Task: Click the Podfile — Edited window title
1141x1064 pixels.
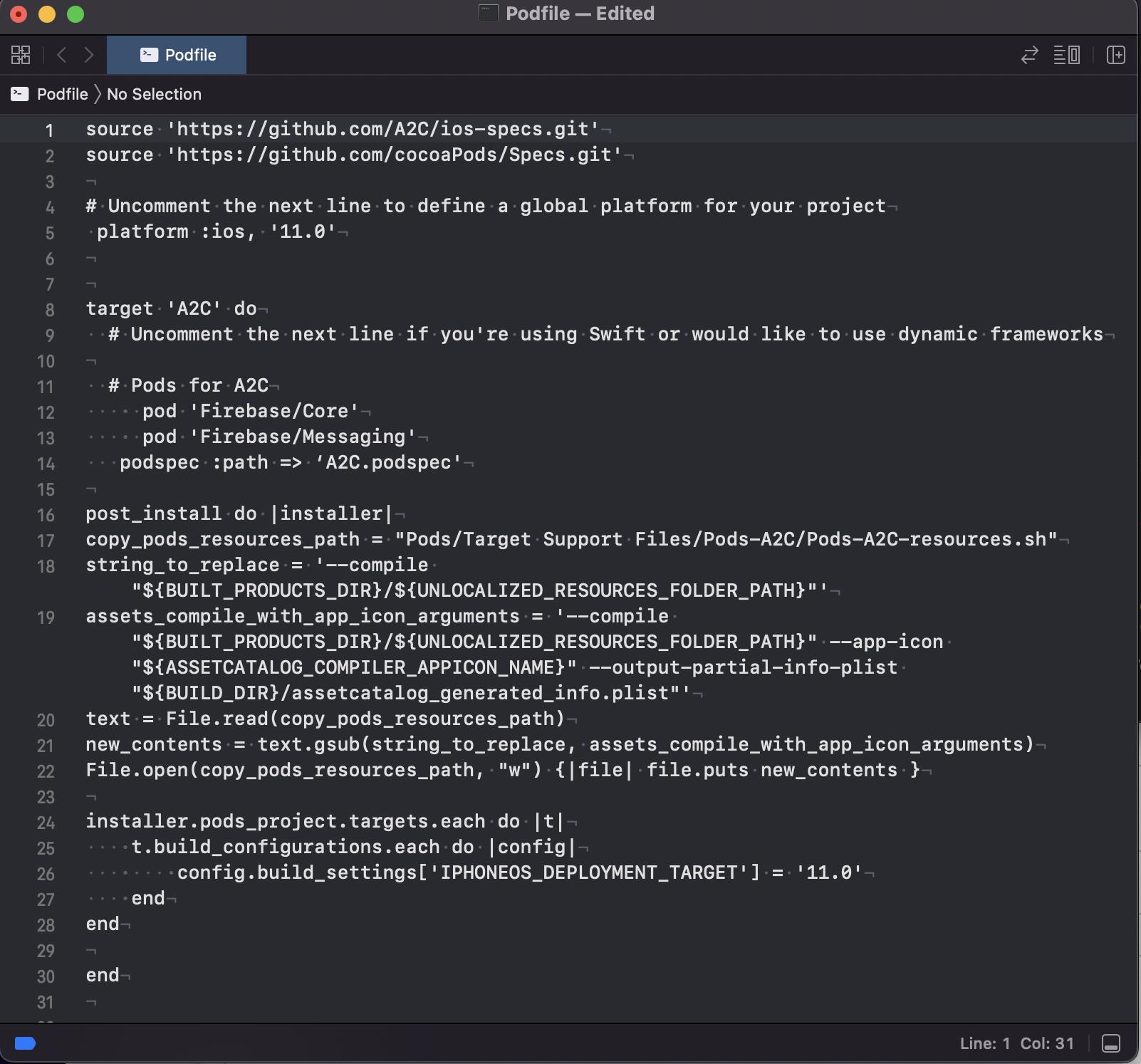Action: pyautogui.click(x=580, y=13)
